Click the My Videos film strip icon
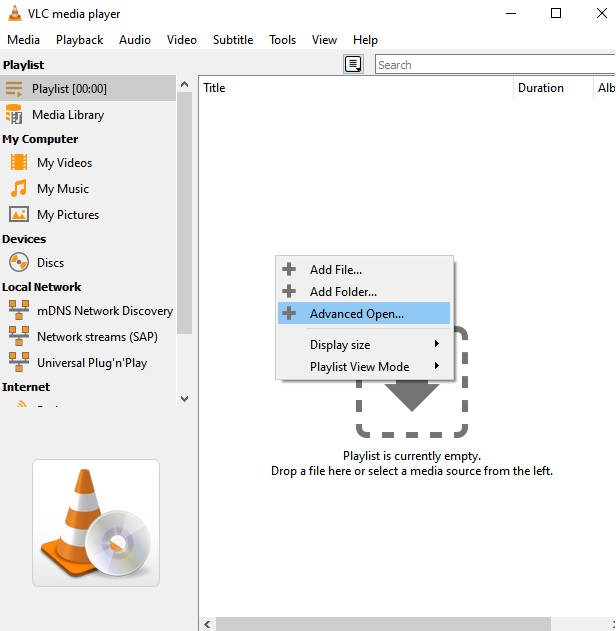 click(x=19, y=163)
